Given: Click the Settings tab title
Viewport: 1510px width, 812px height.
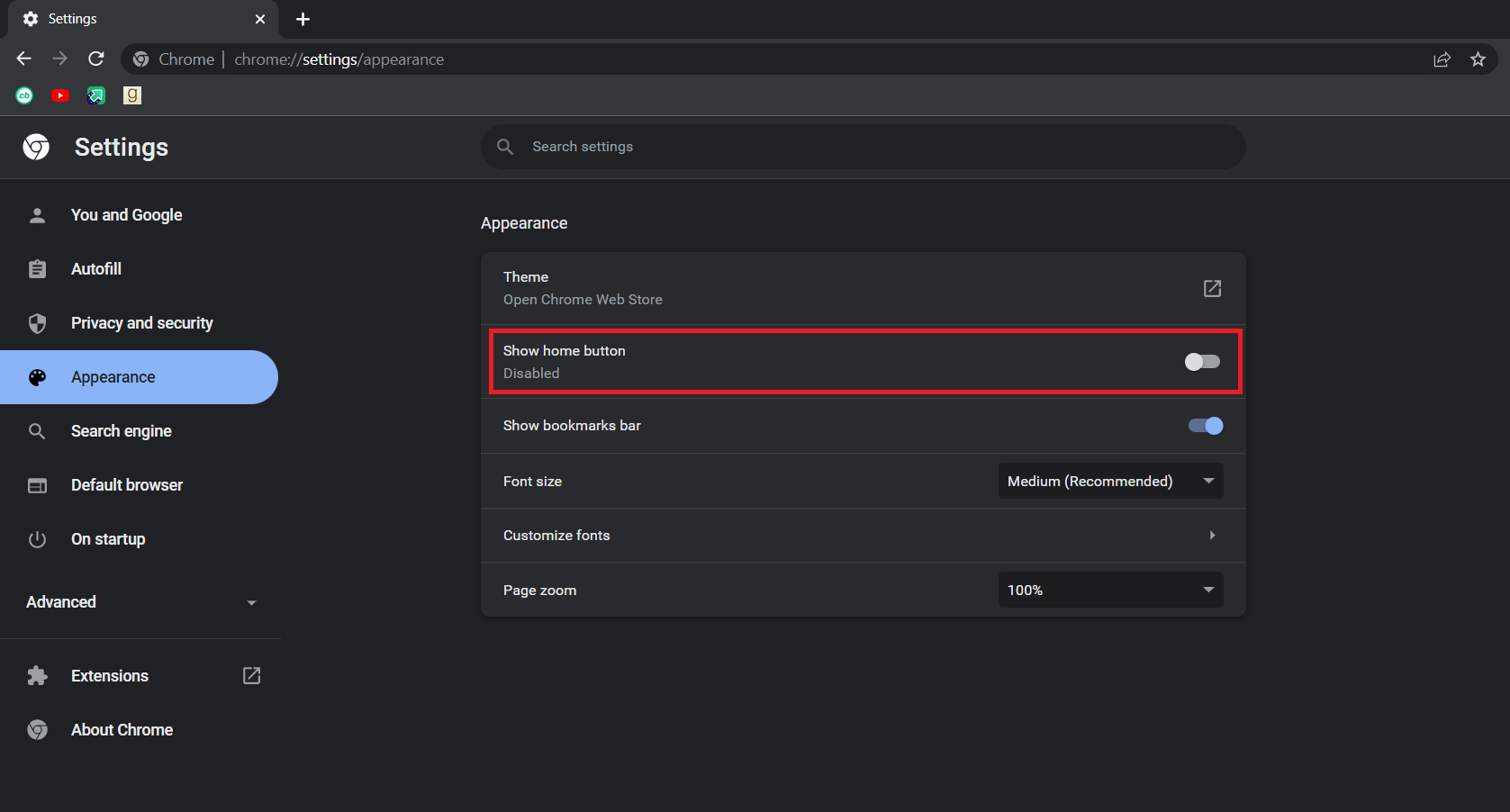Looking at the screenshot, I should pyautogui.click(x=73, y=19).
